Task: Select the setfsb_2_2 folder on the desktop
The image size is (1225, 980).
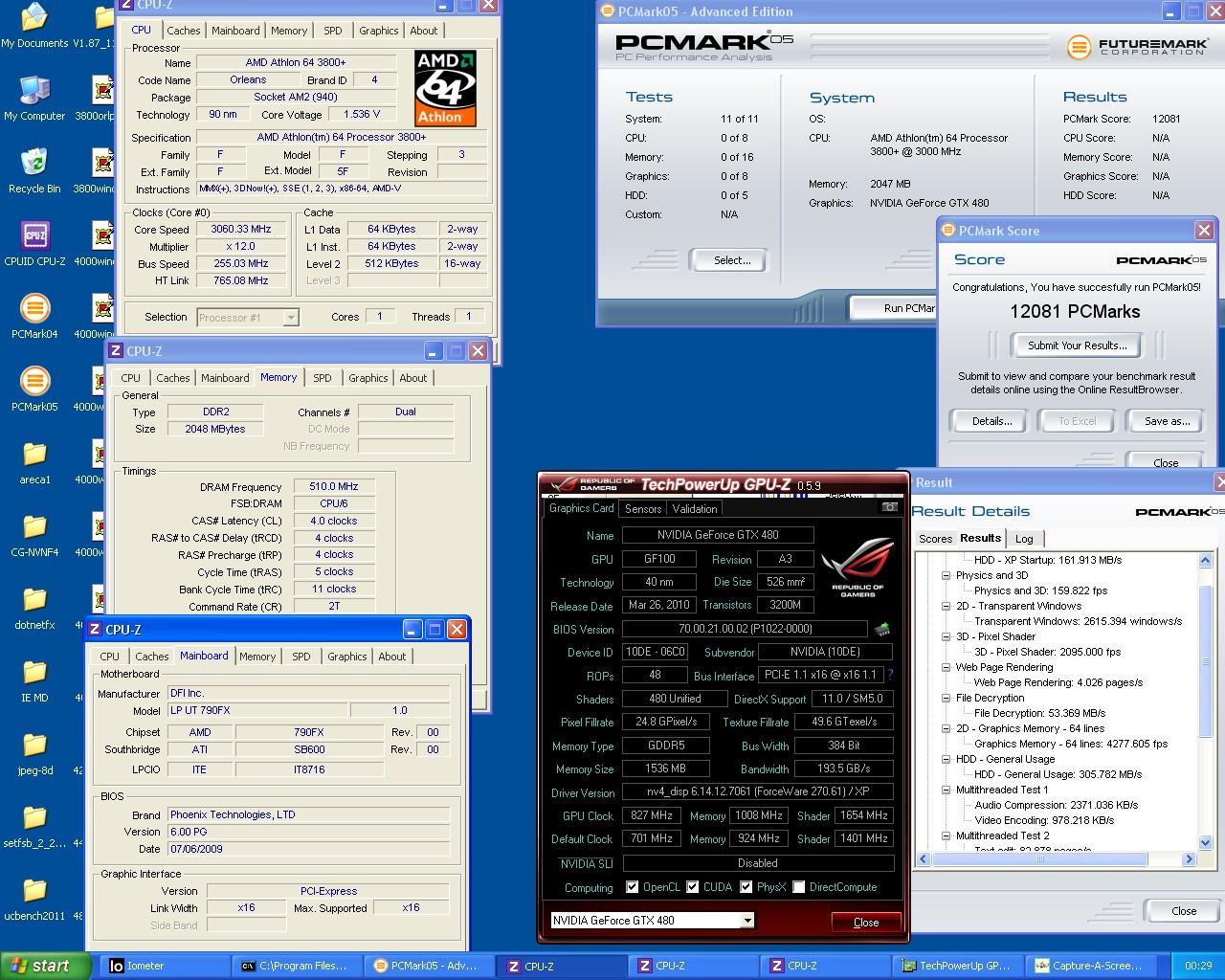Action: click(x=34, y=825)
